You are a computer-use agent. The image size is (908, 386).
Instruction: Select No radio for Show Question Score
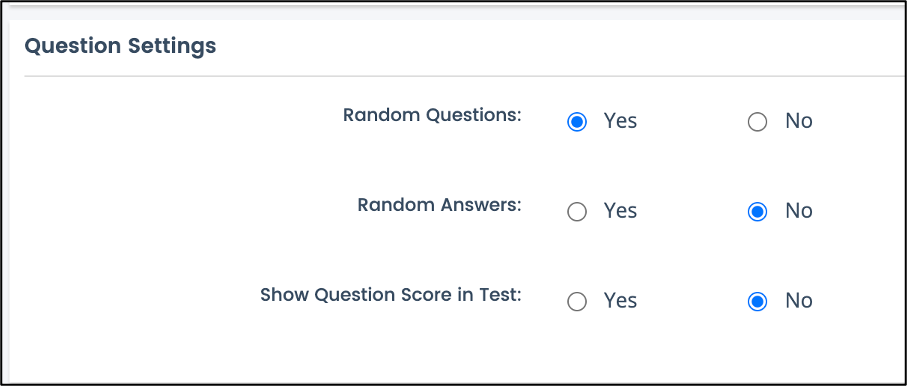point(757,302)
